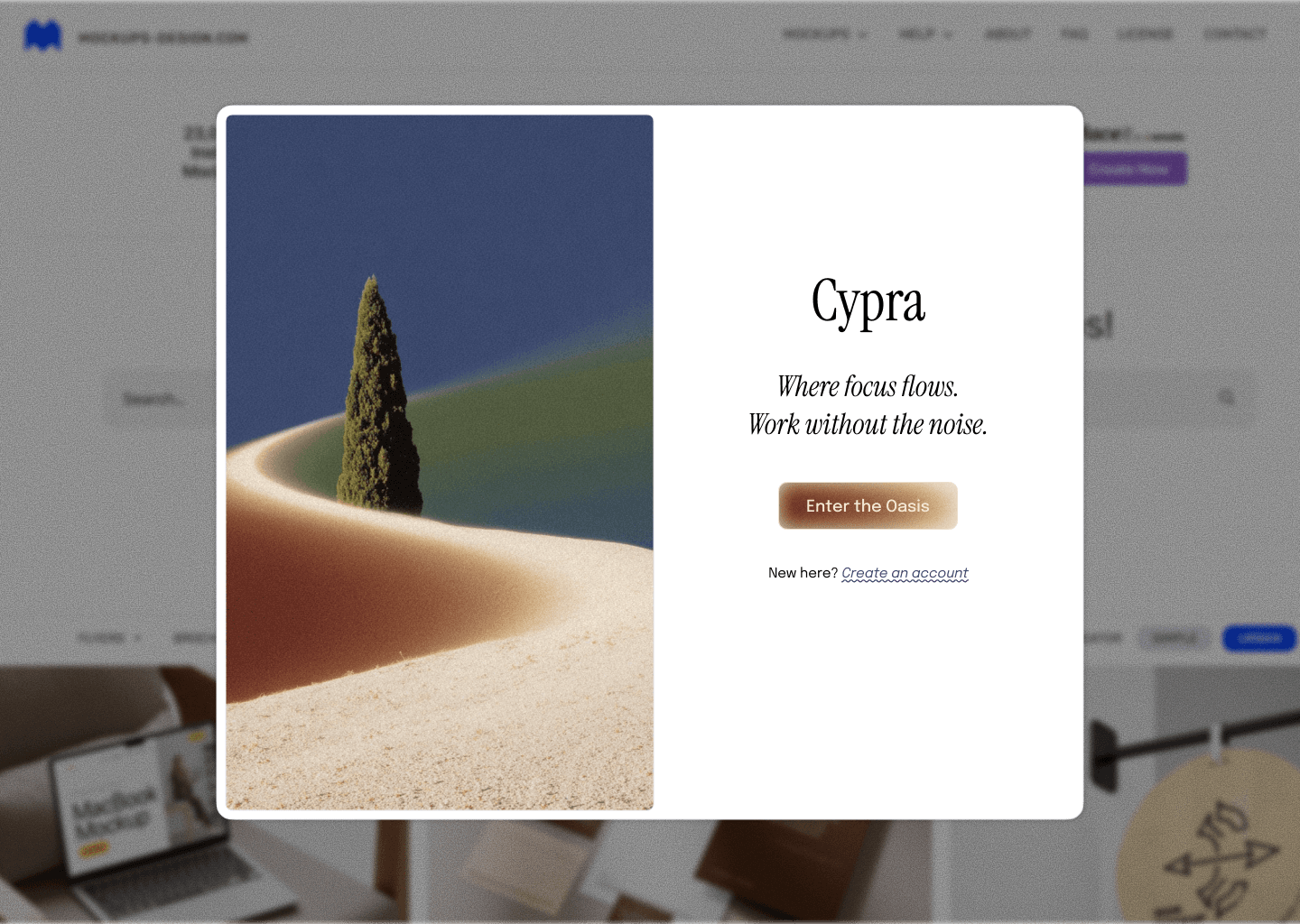Click the 'Enter the Oasis' button
This screenshot has height=924, width=1300.
click(x=867, y=505)
